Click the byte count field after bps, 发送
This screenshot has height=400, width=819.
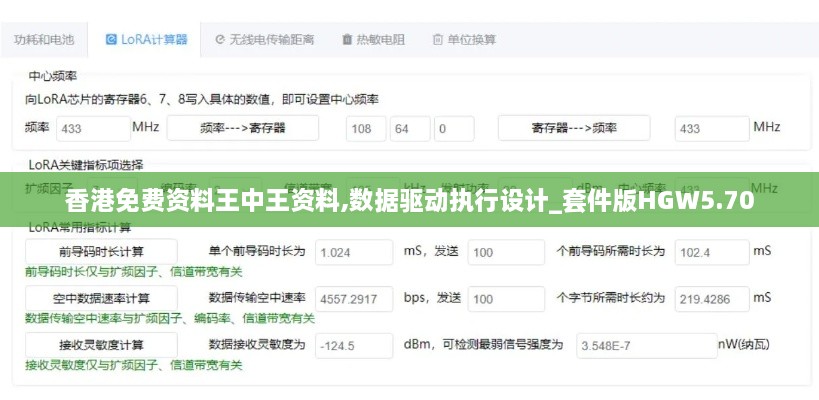(506, 299)
